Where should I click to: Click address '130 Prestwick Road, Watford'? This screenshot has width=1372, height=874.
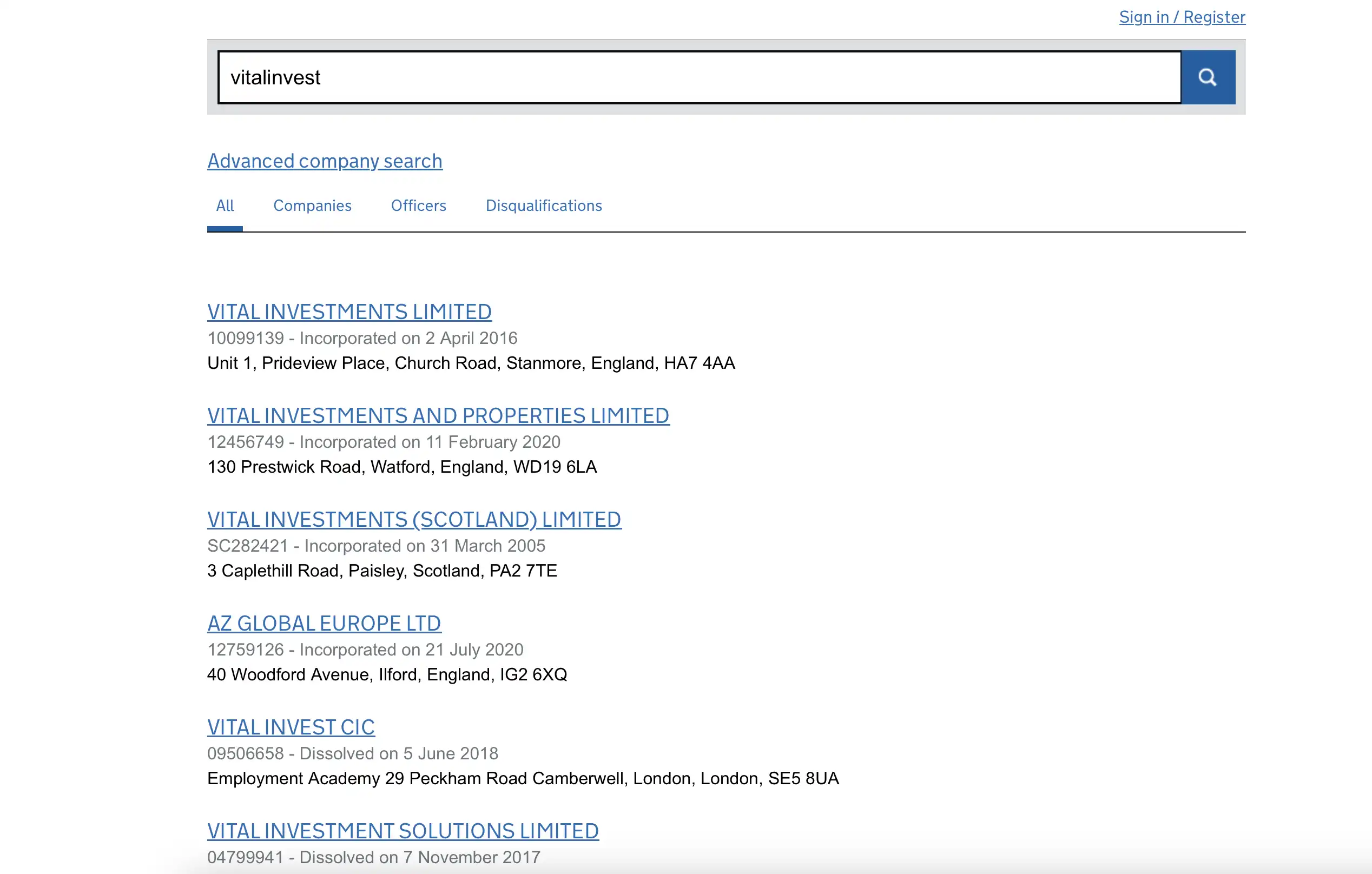click(403, 467)
